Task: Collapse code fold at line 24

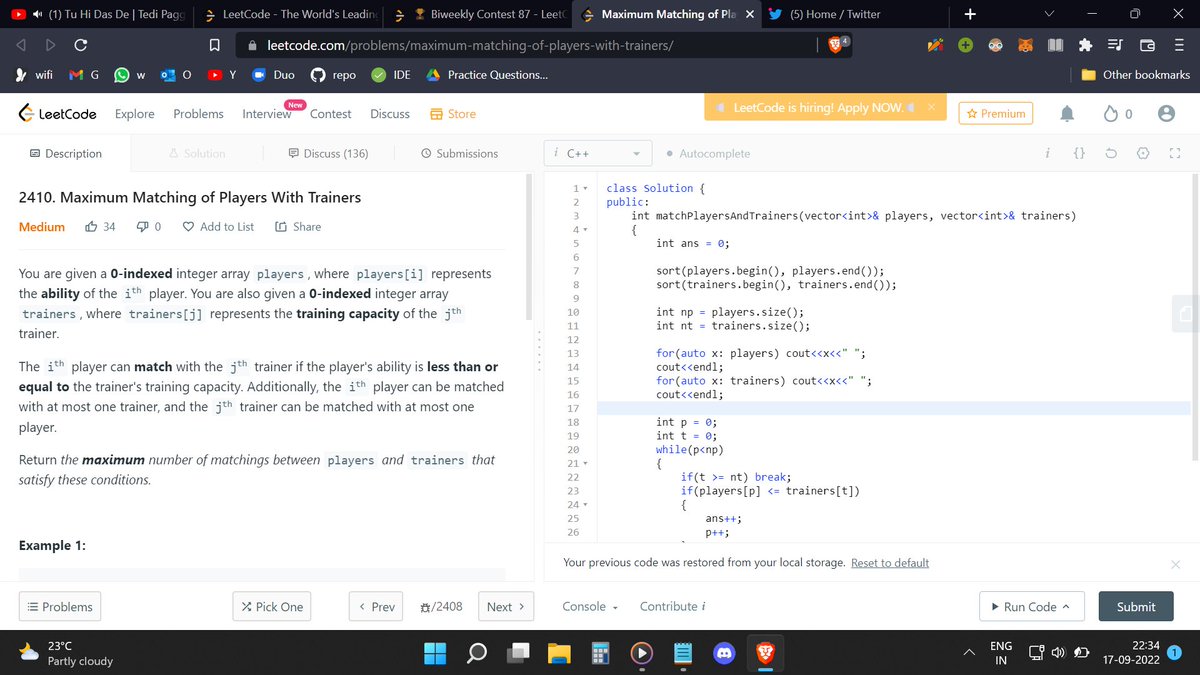Action: (585, 505)
